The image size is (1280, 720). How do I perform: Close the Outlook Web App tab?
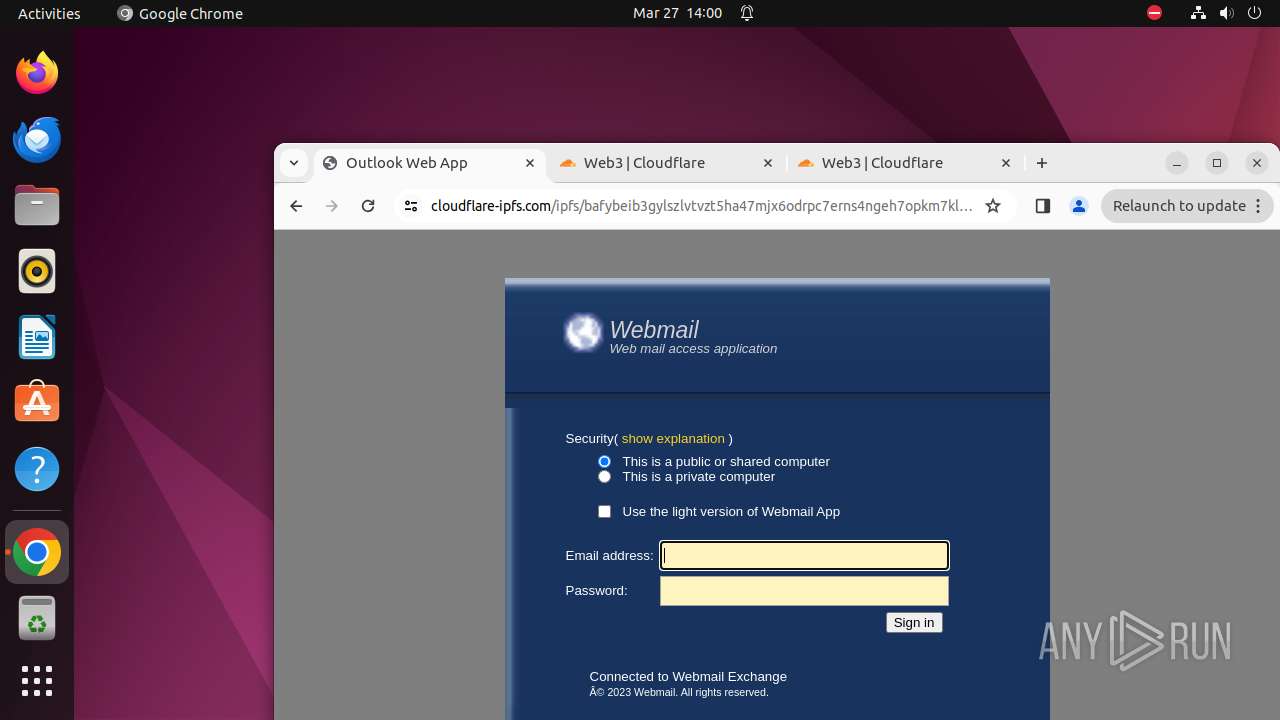[530, 163]
